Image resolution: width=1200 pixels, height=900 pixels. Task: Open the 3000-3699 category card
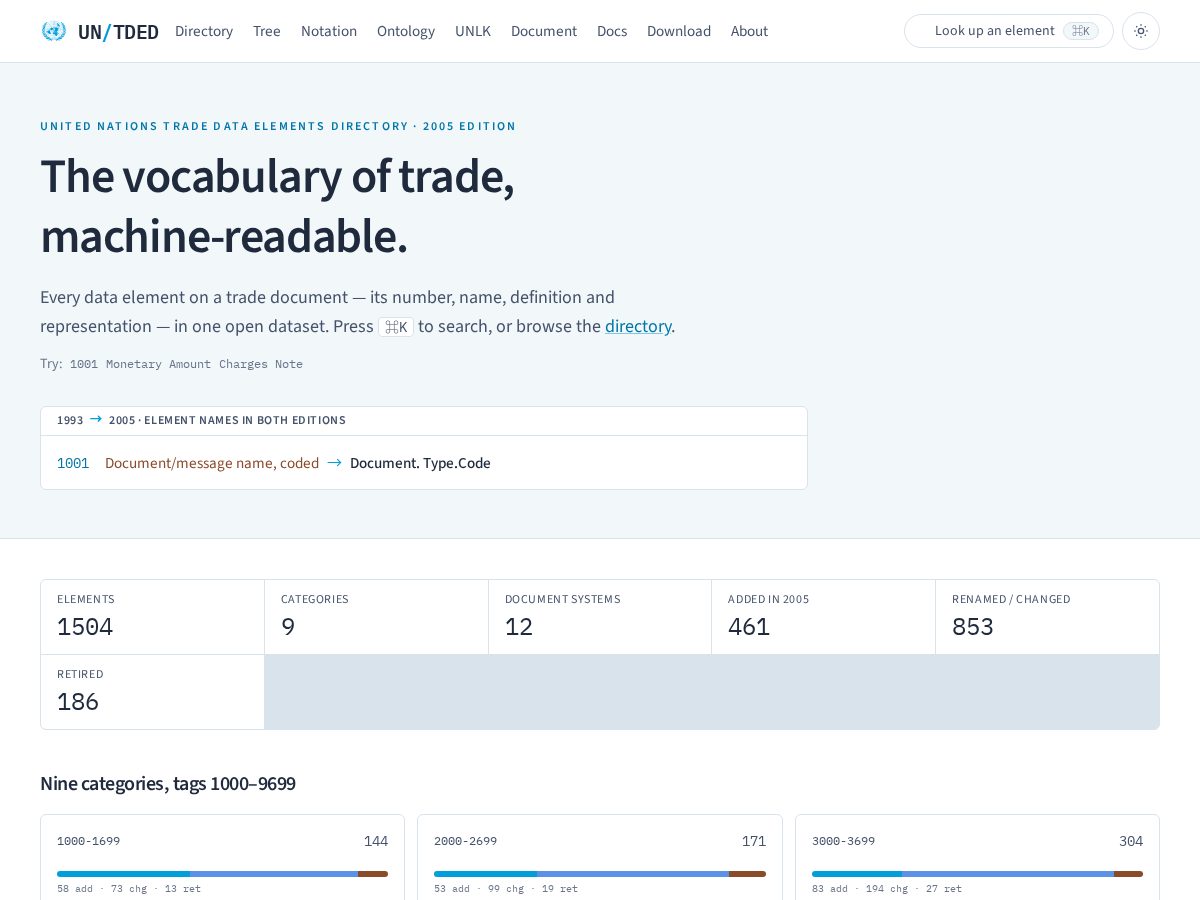point(977,858)
